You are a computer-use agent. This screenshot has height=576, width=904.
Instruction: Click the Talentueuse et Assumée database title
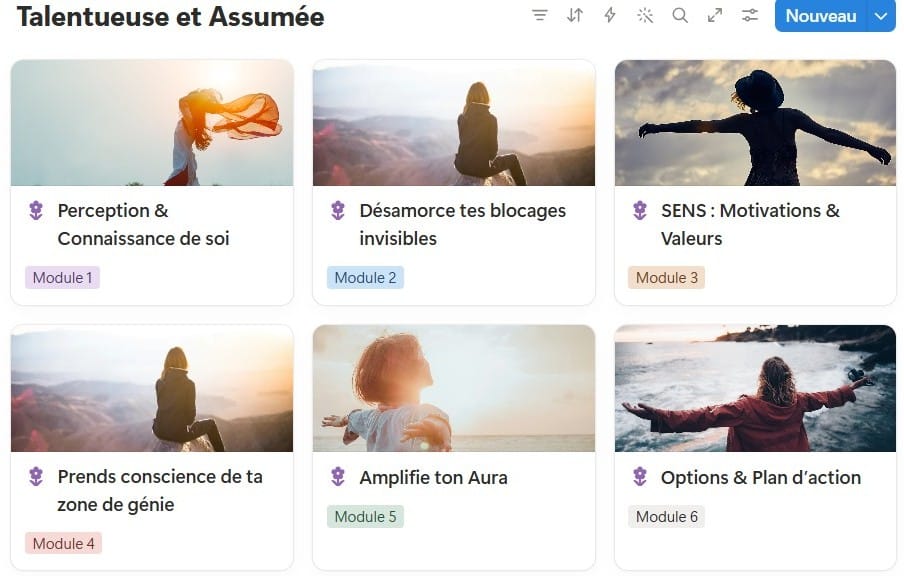170,16
